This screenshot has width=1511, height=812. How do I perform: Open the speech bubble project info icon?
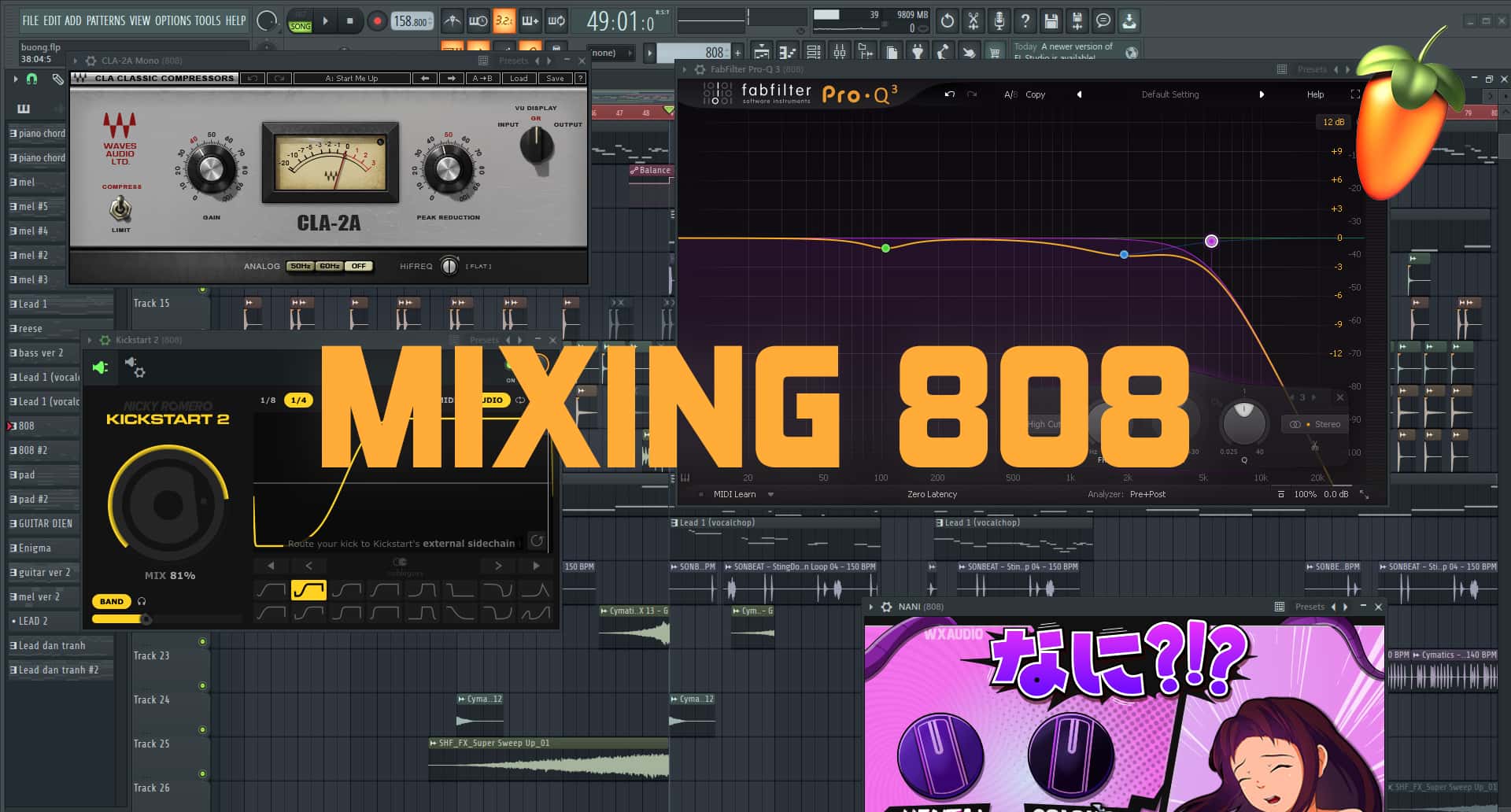1103,21
